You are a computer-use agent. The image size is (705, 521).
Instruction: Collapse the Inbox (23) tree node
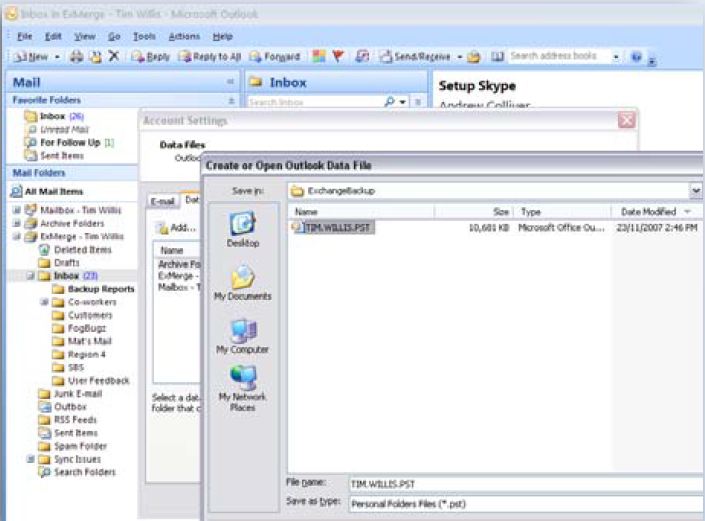pos(30,276)
